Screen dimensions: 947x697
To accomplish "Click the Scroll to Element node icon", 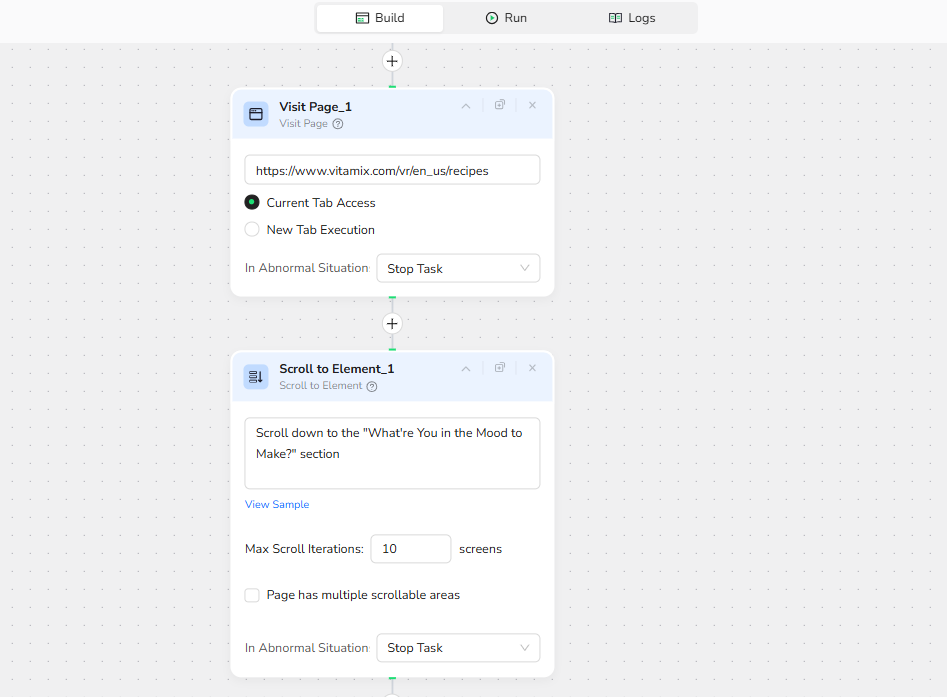I will click(x=256, y=376).
